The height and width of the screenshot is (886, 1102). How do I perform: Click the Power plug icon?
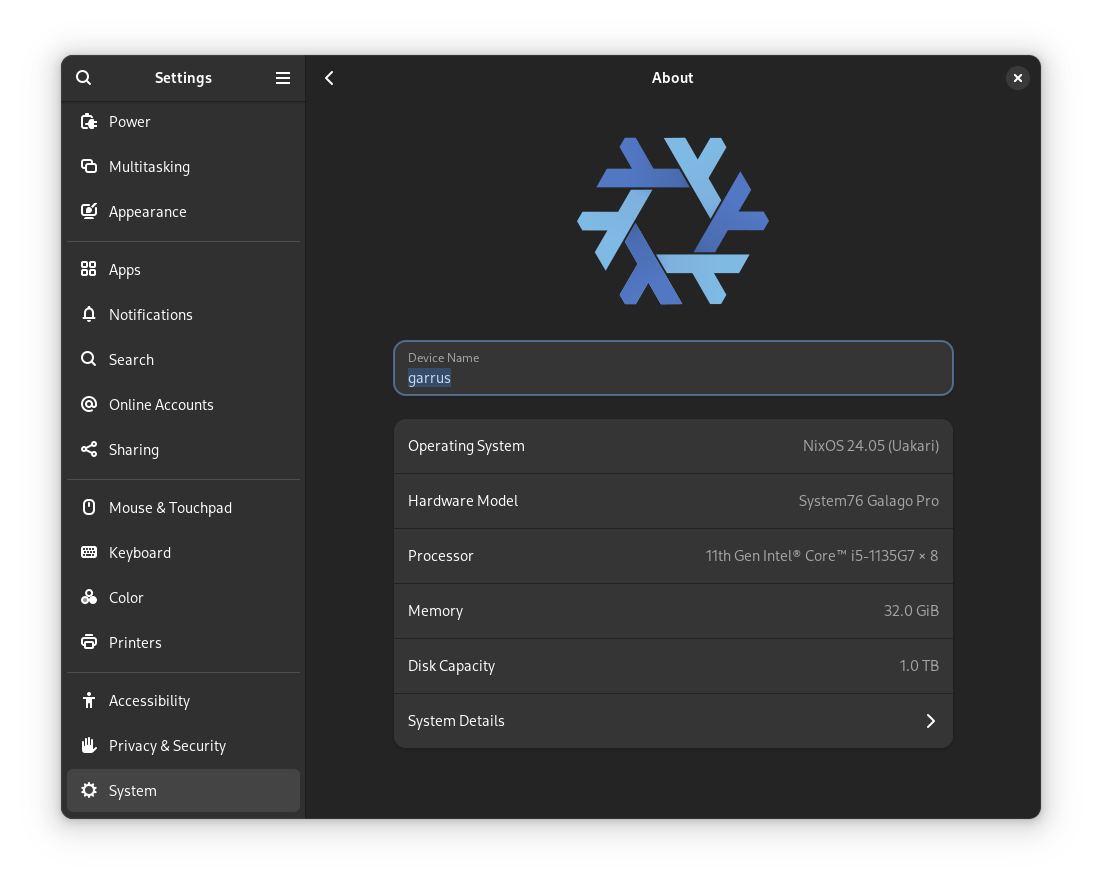(89, 122)
